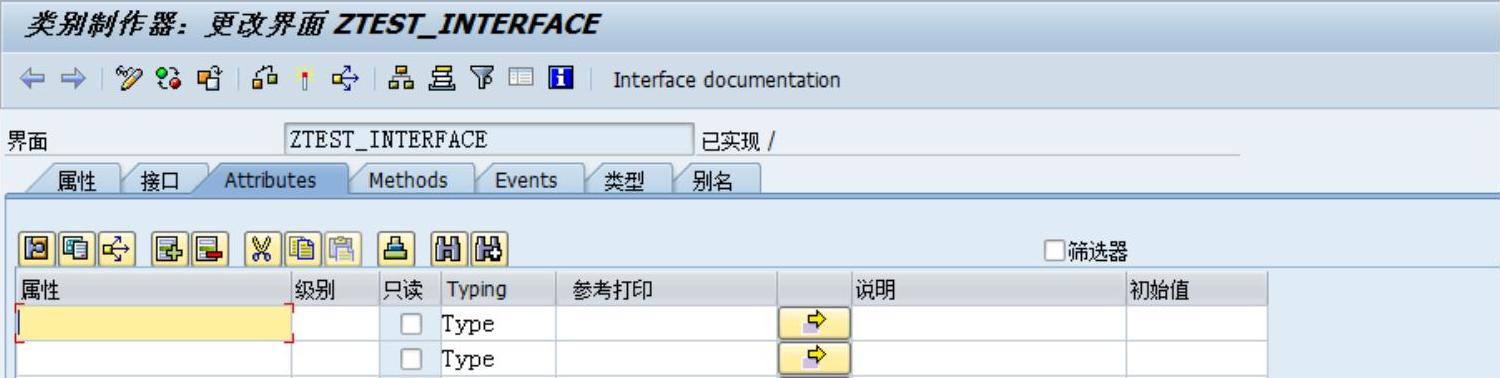This screenshot has width=1500, height=378.
Task: Copy with the duplicate pages icon
Action: pos(302,250)
